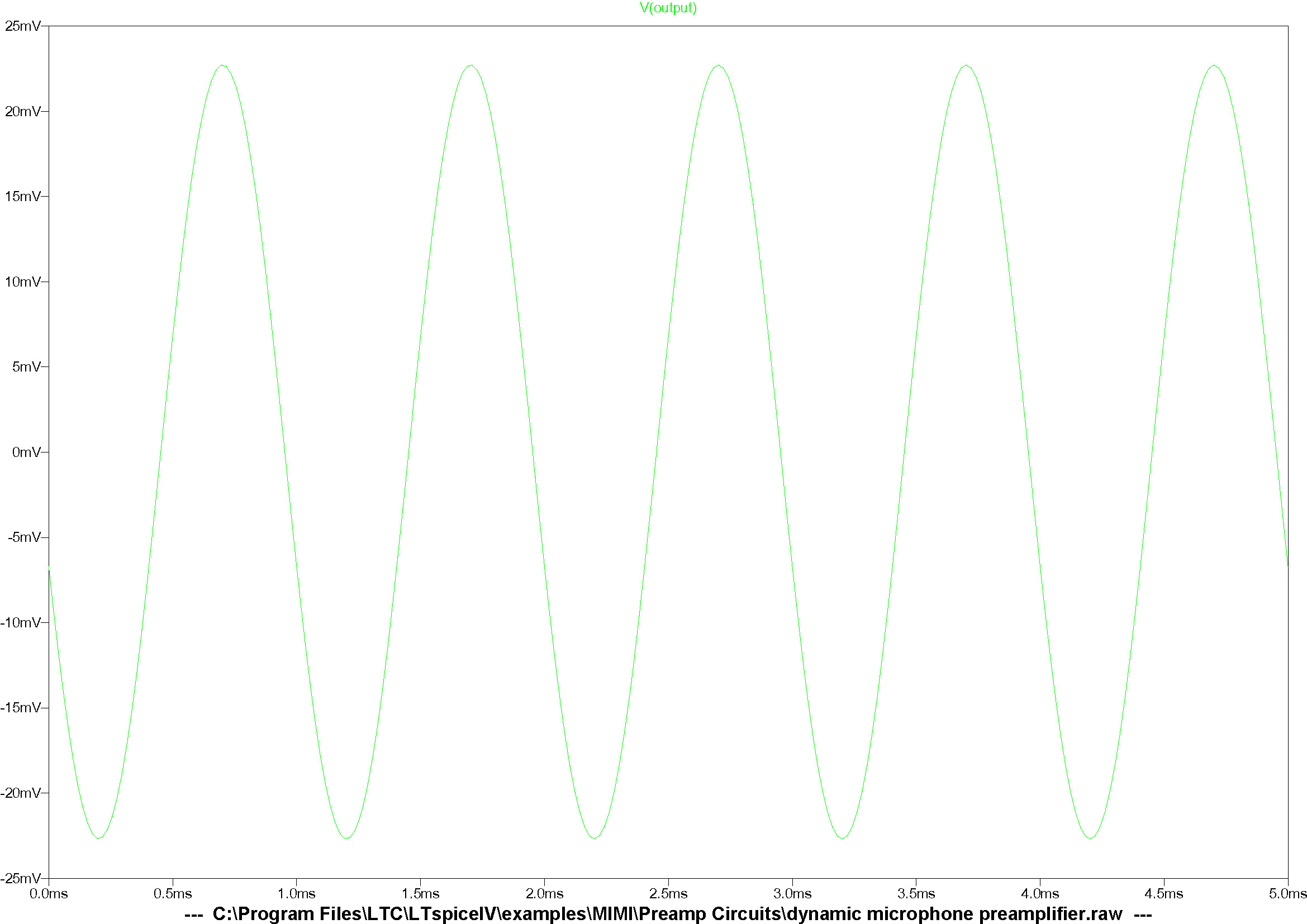Click the waveform trough near 2.2ms
Viewport: 1307px width, 924px height.
(x=595, y=838)
